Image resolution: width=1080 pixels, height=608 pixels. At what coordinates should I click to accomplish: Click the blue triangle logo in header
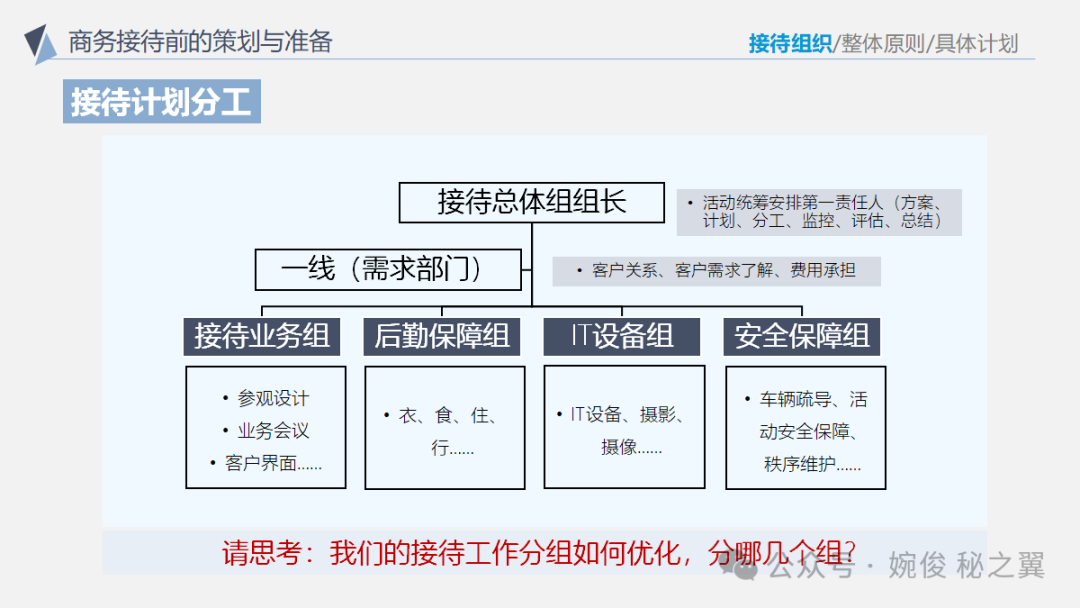(40, 43)
